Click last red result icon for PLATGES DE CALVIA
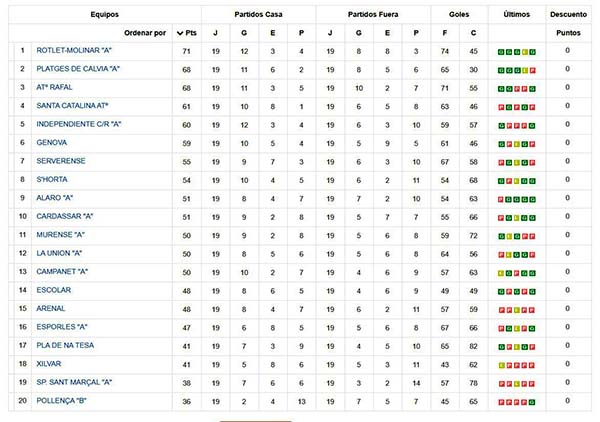The height and width of the screenshot is (422, 600). [x=532, y=70]
